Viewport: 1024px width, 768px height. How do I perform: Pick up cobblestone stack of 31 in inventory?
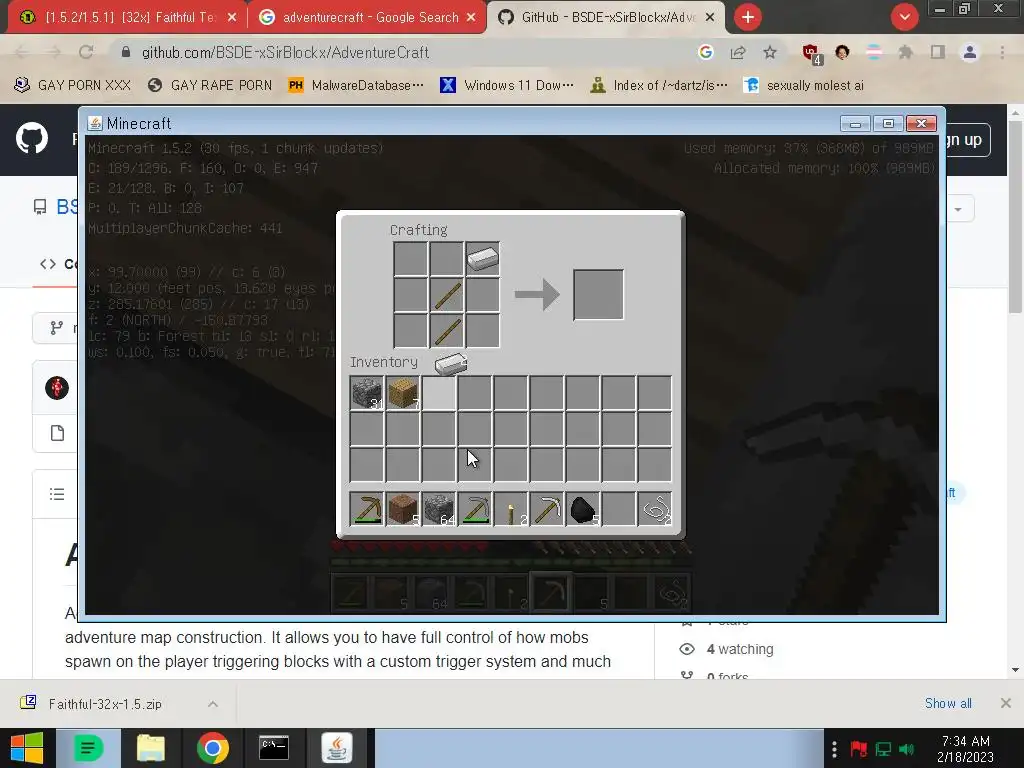[x=366, y=393]
